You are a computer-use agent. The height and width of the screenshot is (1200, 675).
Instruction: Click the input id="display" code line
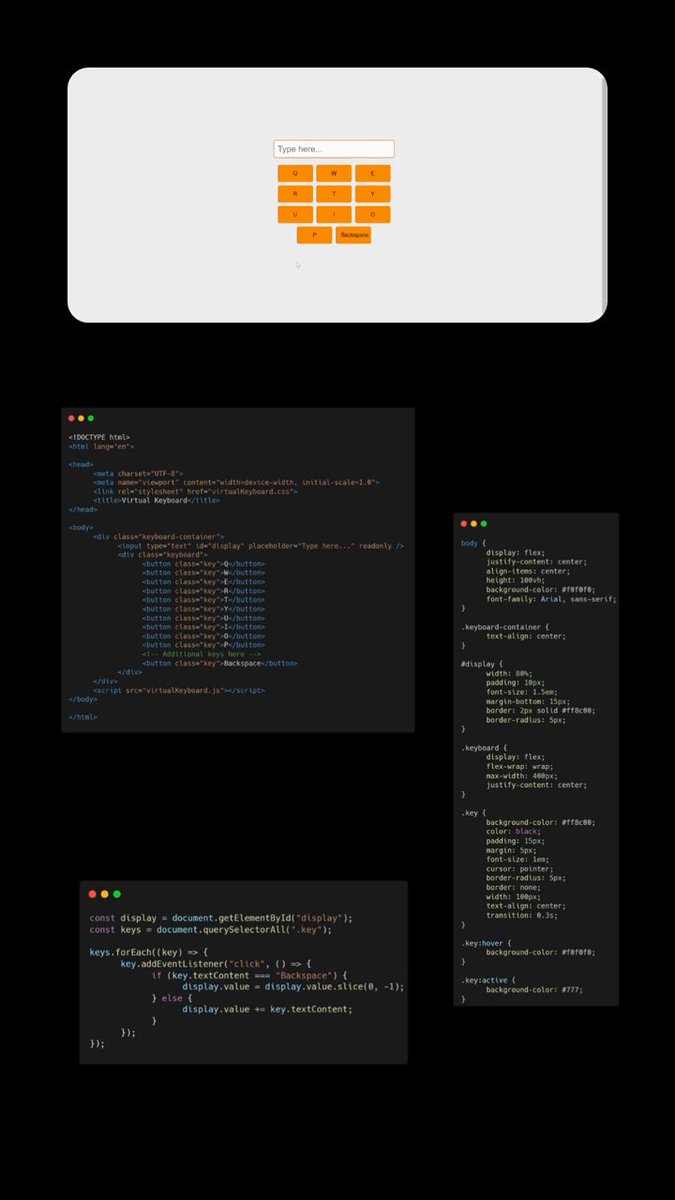(261, 546)
